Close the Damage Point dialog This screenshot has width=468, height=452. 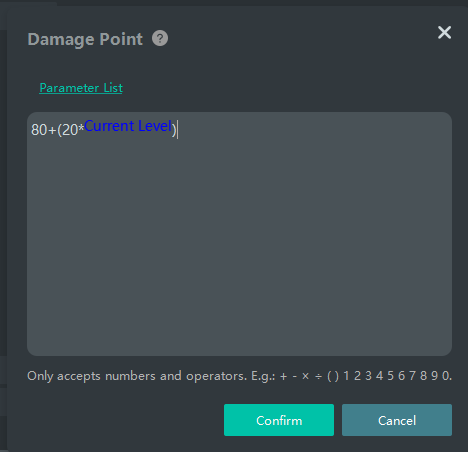[x=444, y=33]
